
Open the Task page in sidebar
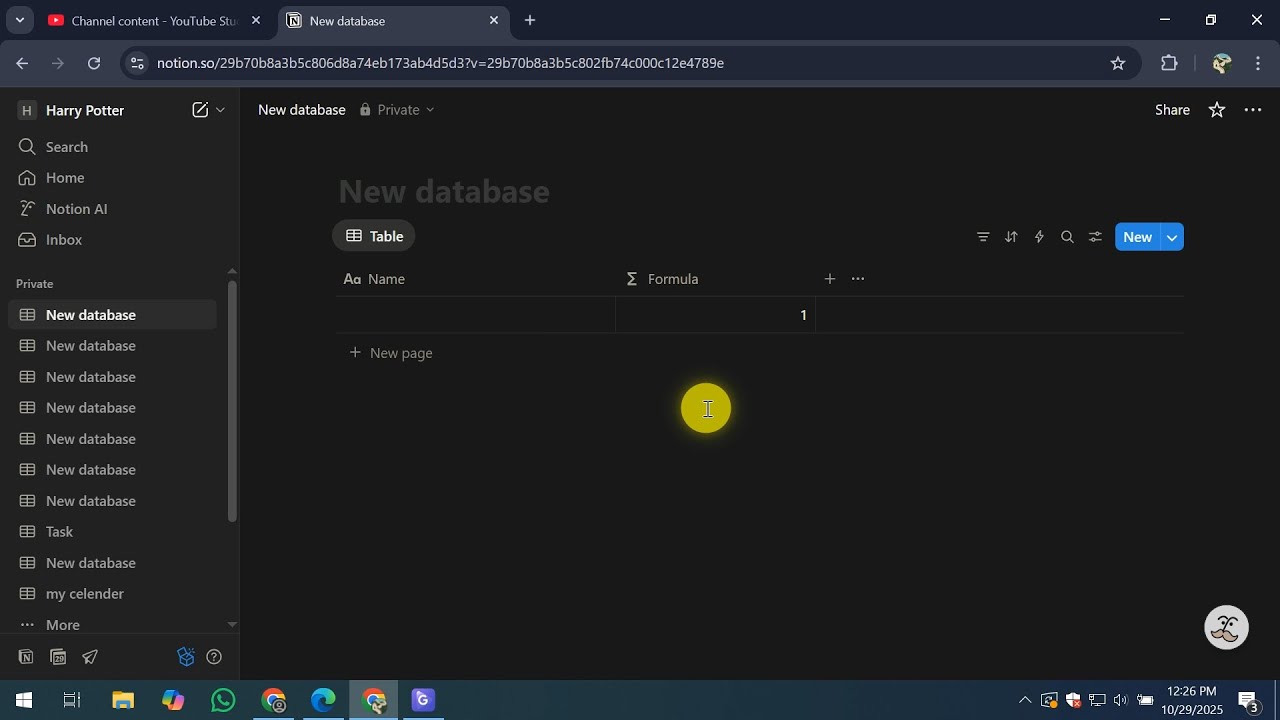pyautogui.click(x=112, y=532)
